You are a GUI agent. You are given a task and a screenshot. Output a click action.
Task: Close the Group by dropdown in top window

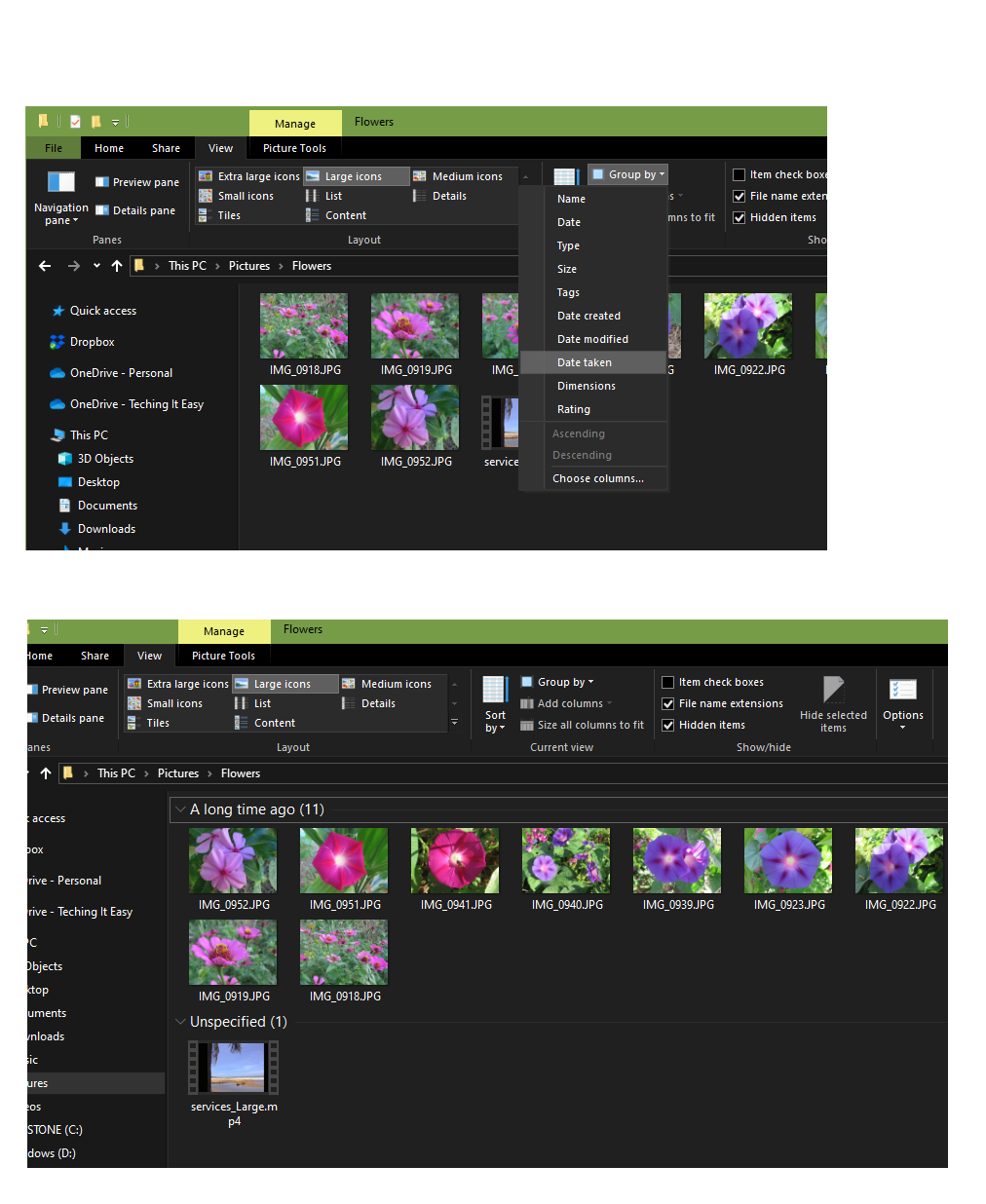coord(628,174)
